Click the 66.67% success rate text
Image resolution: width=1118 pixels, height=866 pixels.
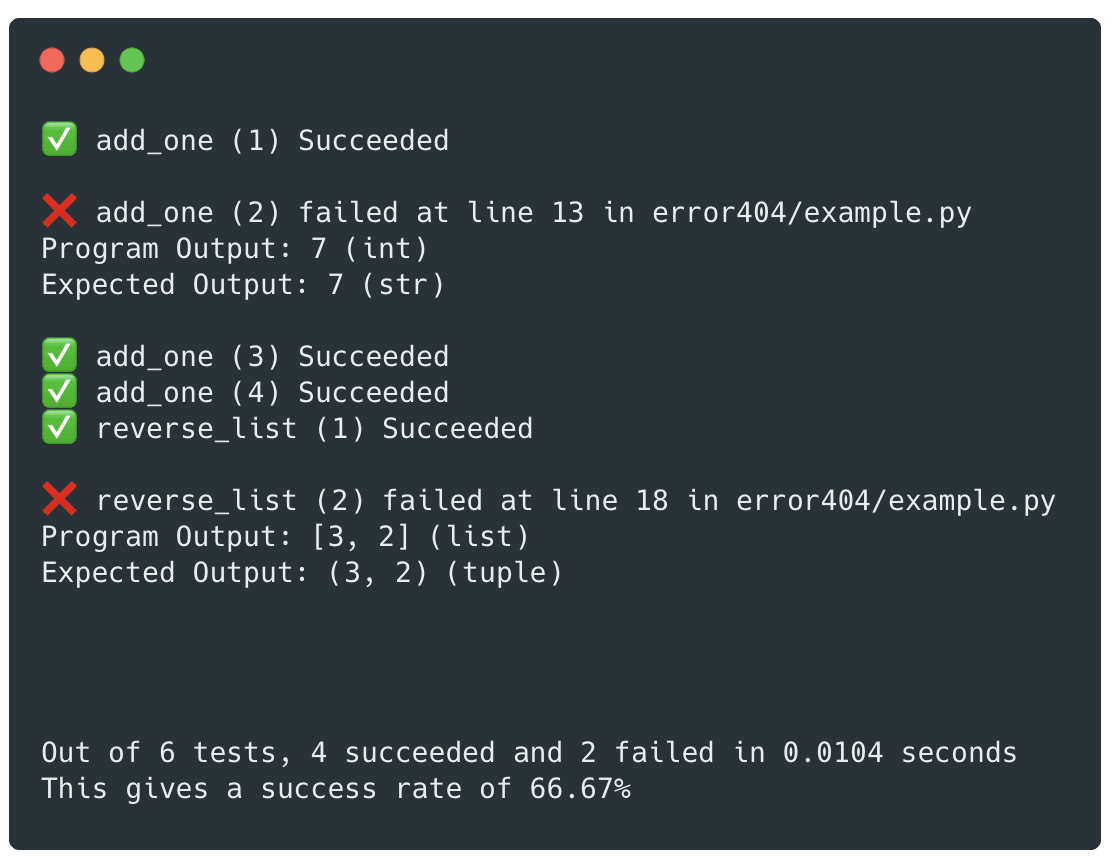point(580,789)
